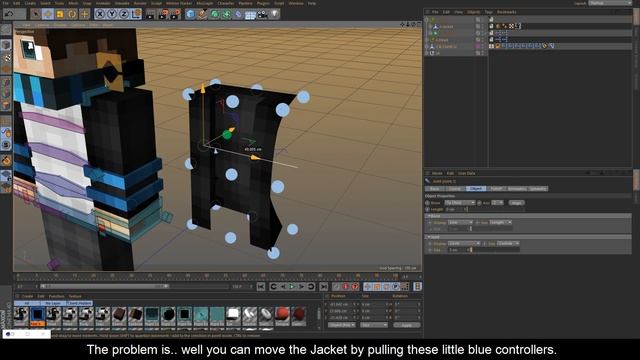
Task: Toggle the Y axis lock
Action: pyautogui.click(x=112, y=14)
